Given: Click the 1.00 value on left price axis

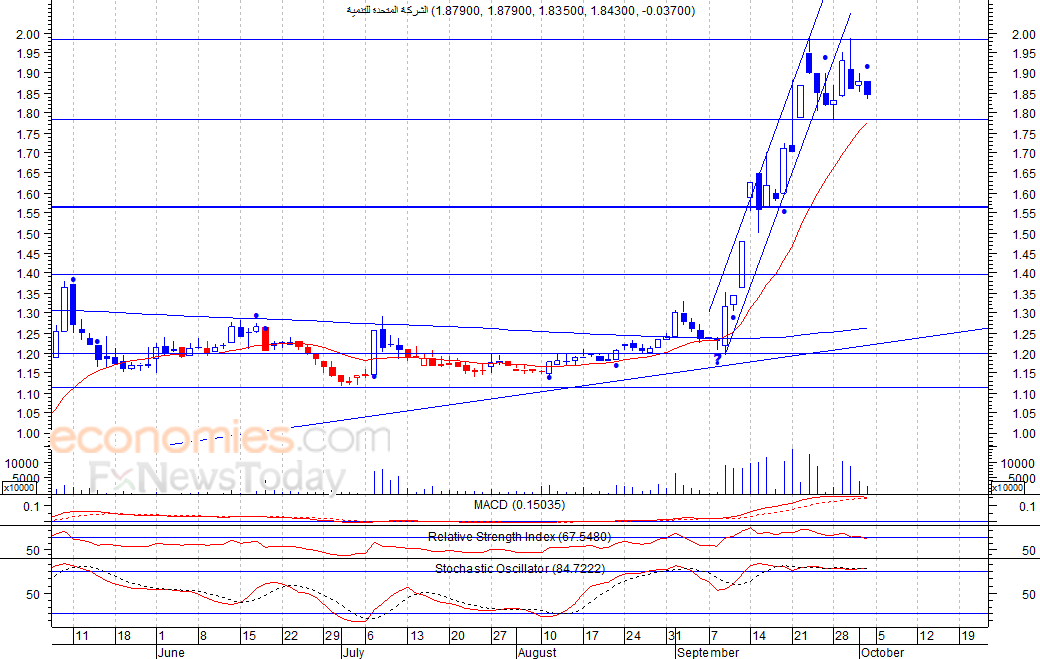Looking at the screenshot, I should (x=28, y=434).
